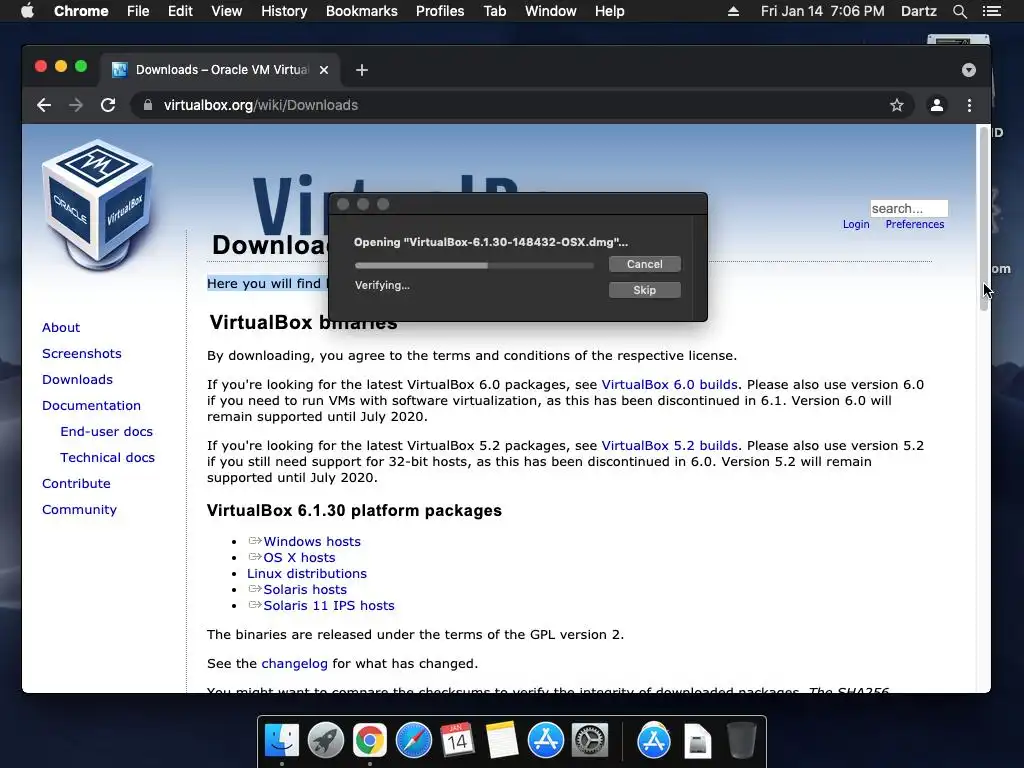
Task: Open Notification Center in menu bar
Action: click(991, 11)
